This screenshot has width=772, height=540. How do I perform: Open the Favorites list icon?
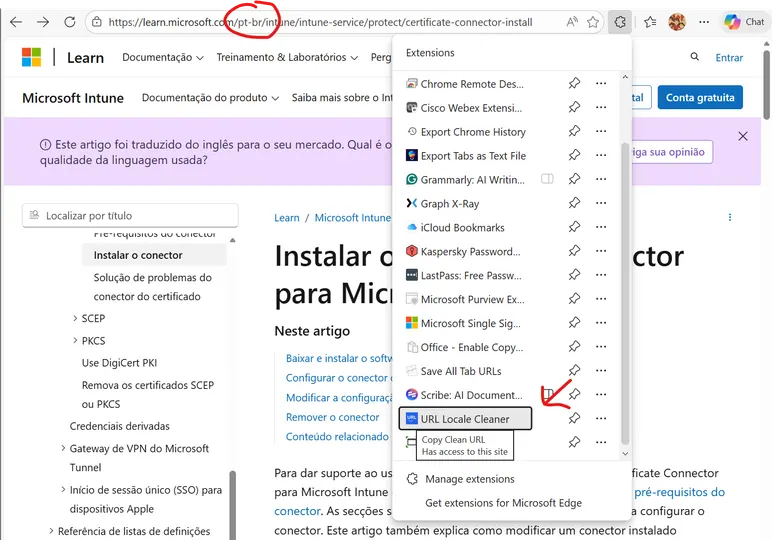tap(650, 22)
